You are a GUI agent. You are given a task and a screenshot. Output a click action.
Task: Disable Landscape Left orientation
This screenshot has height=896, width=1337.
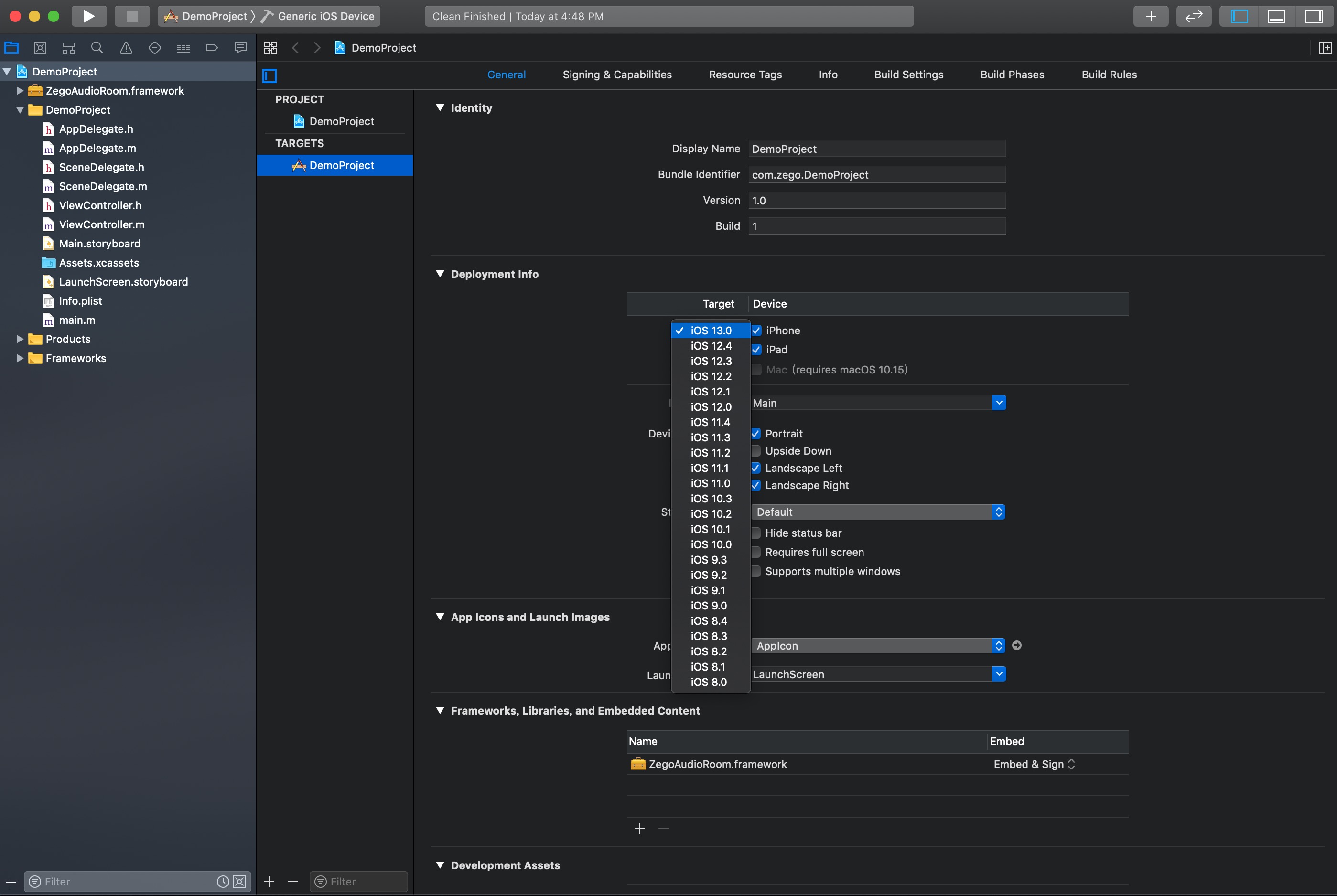tap(755, 468)
